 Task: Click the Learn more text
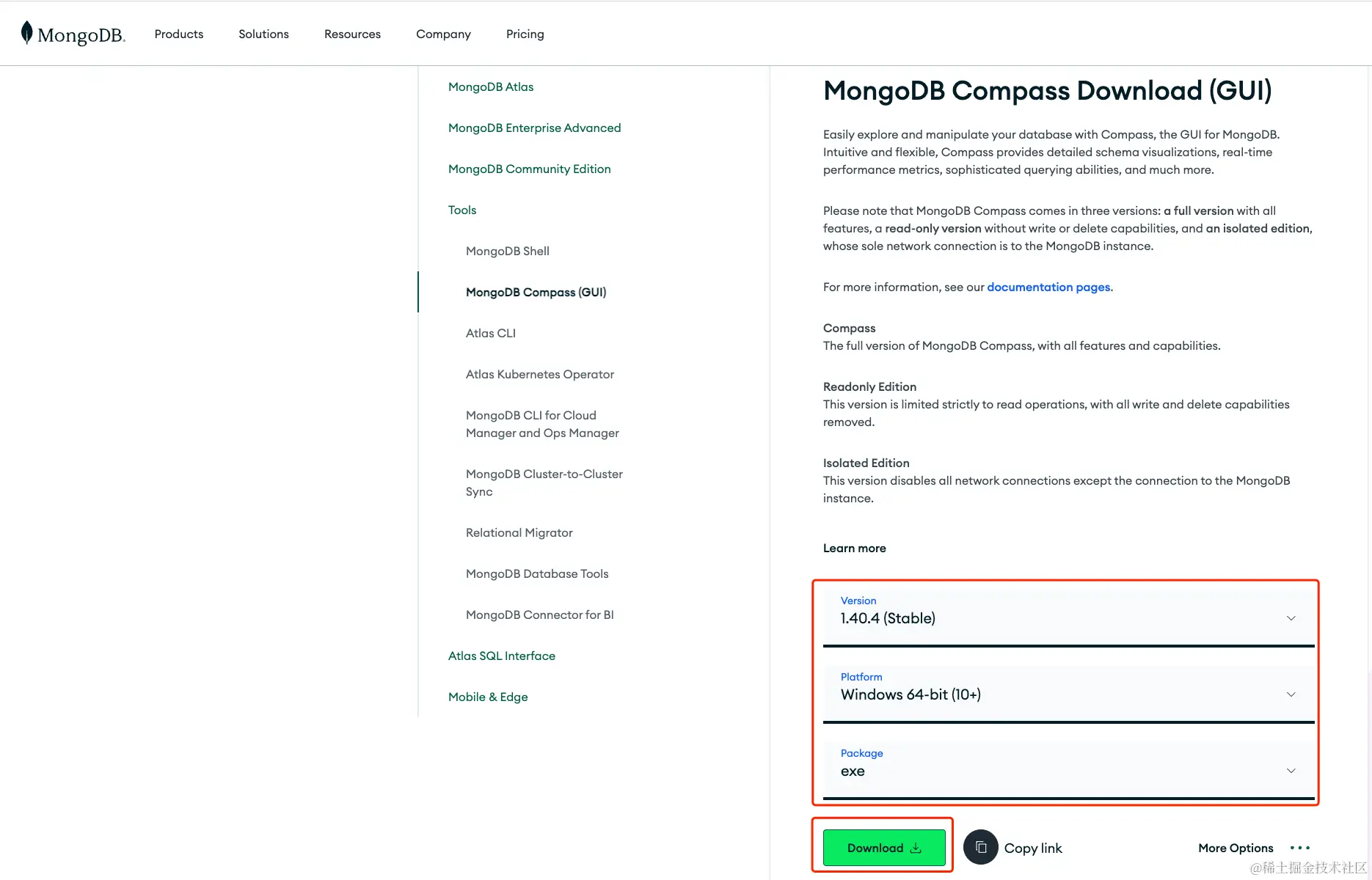[854, 548]
